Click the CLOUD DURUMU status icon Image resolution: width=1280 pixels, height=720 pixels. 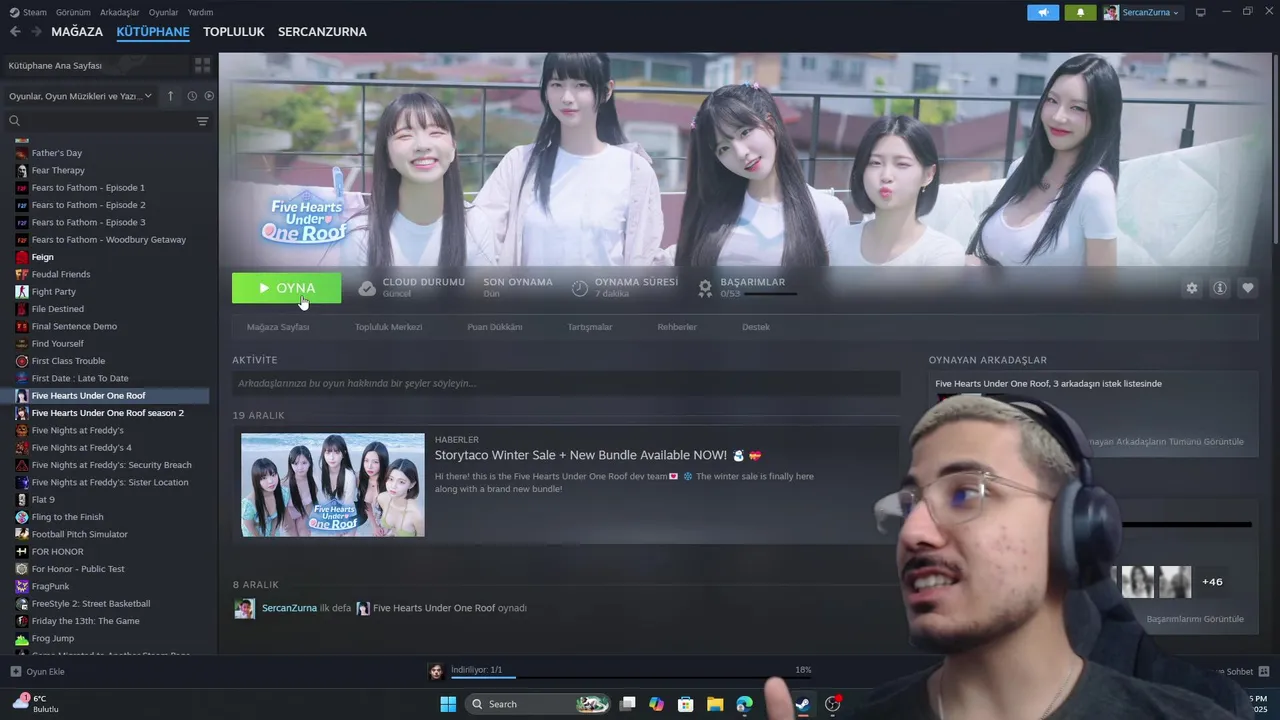(x=367, y=288)
